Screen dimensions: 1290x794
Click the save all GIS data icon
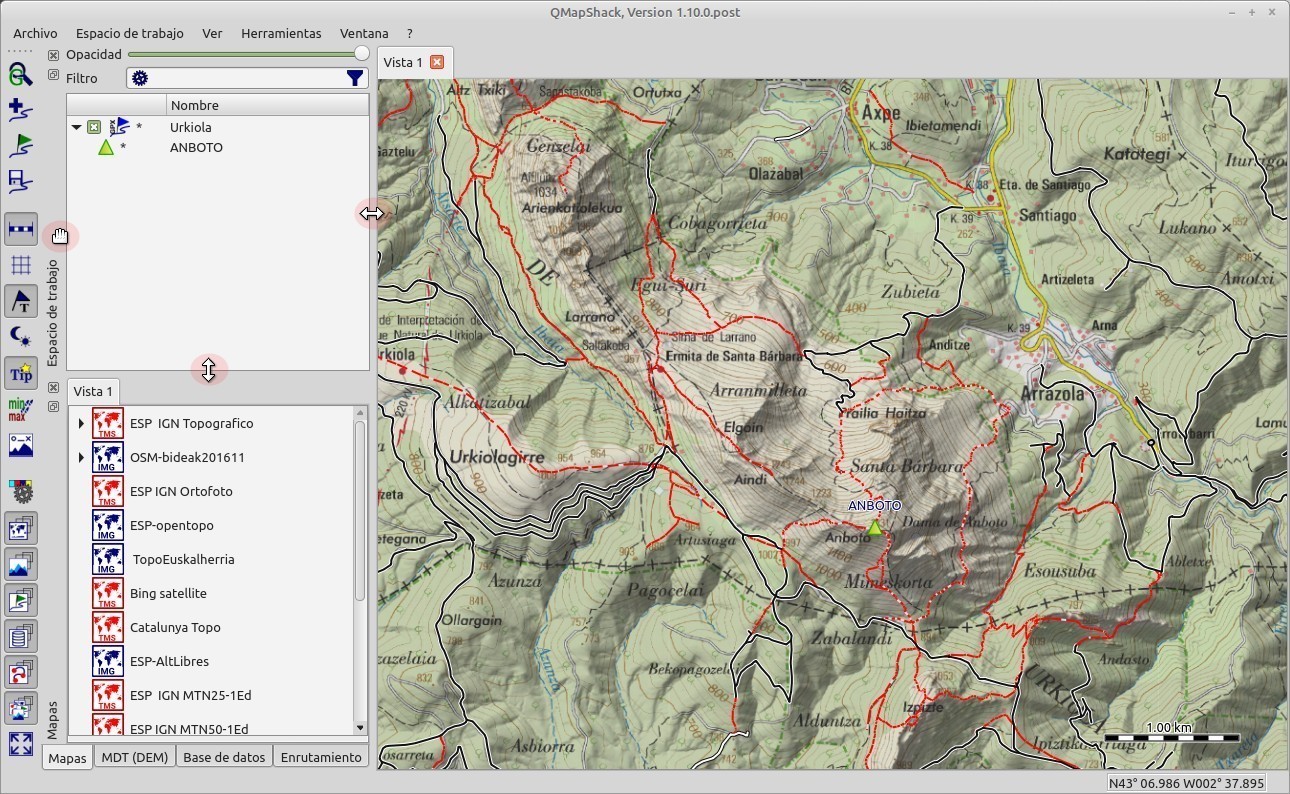(x=21, y=182)
